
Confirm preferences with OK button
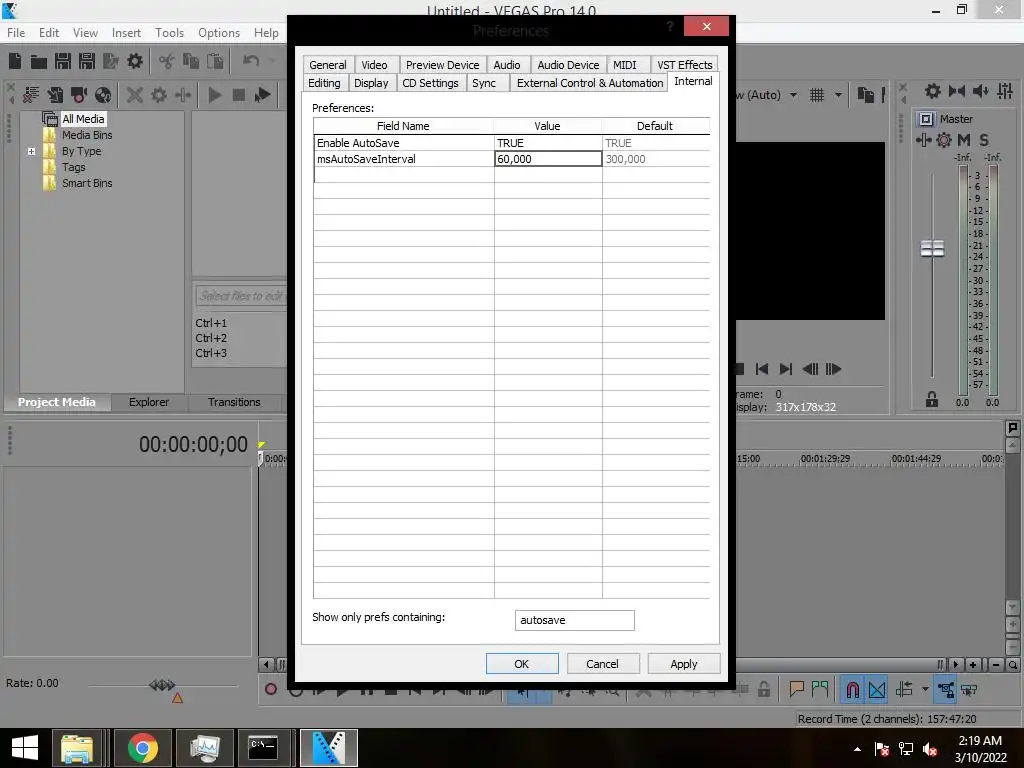point(522,664)
